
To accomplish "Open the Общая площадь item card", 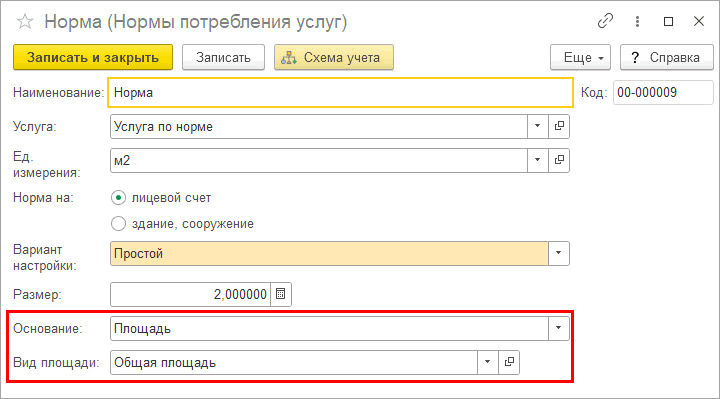I will [x=509, y=362].
